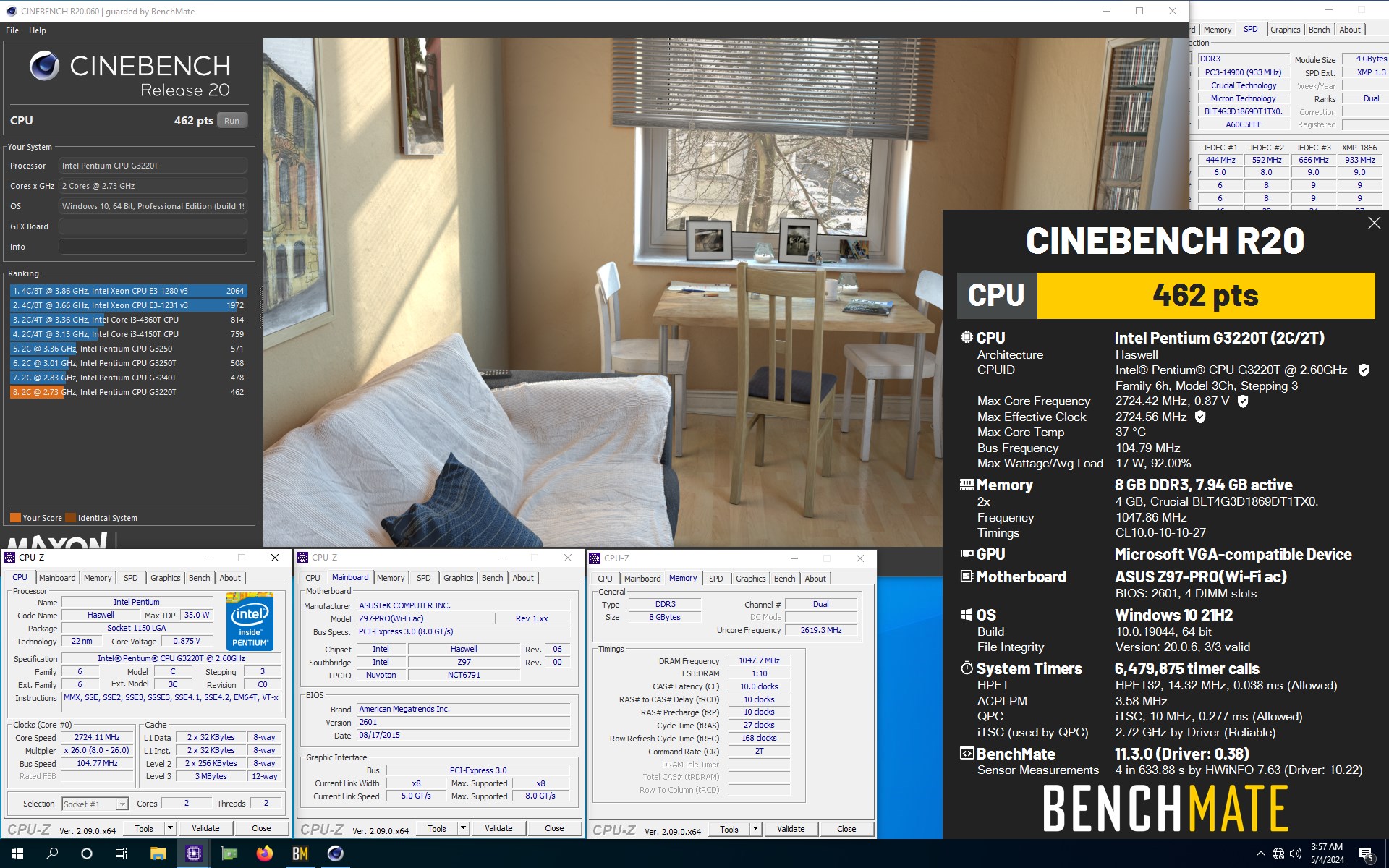Screen dimensions: 1389x868
Task: Open SPD tab in second CPU-Z window
Action: click(423, 578)
